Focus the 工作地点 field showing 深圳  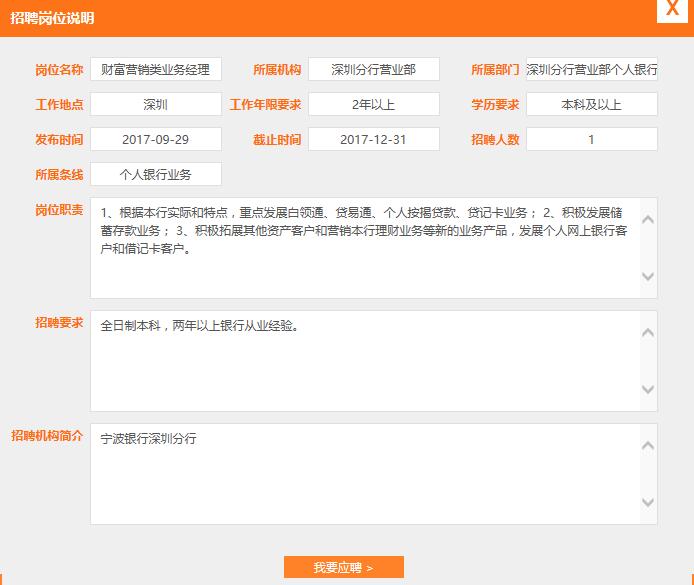coord(155,105)
